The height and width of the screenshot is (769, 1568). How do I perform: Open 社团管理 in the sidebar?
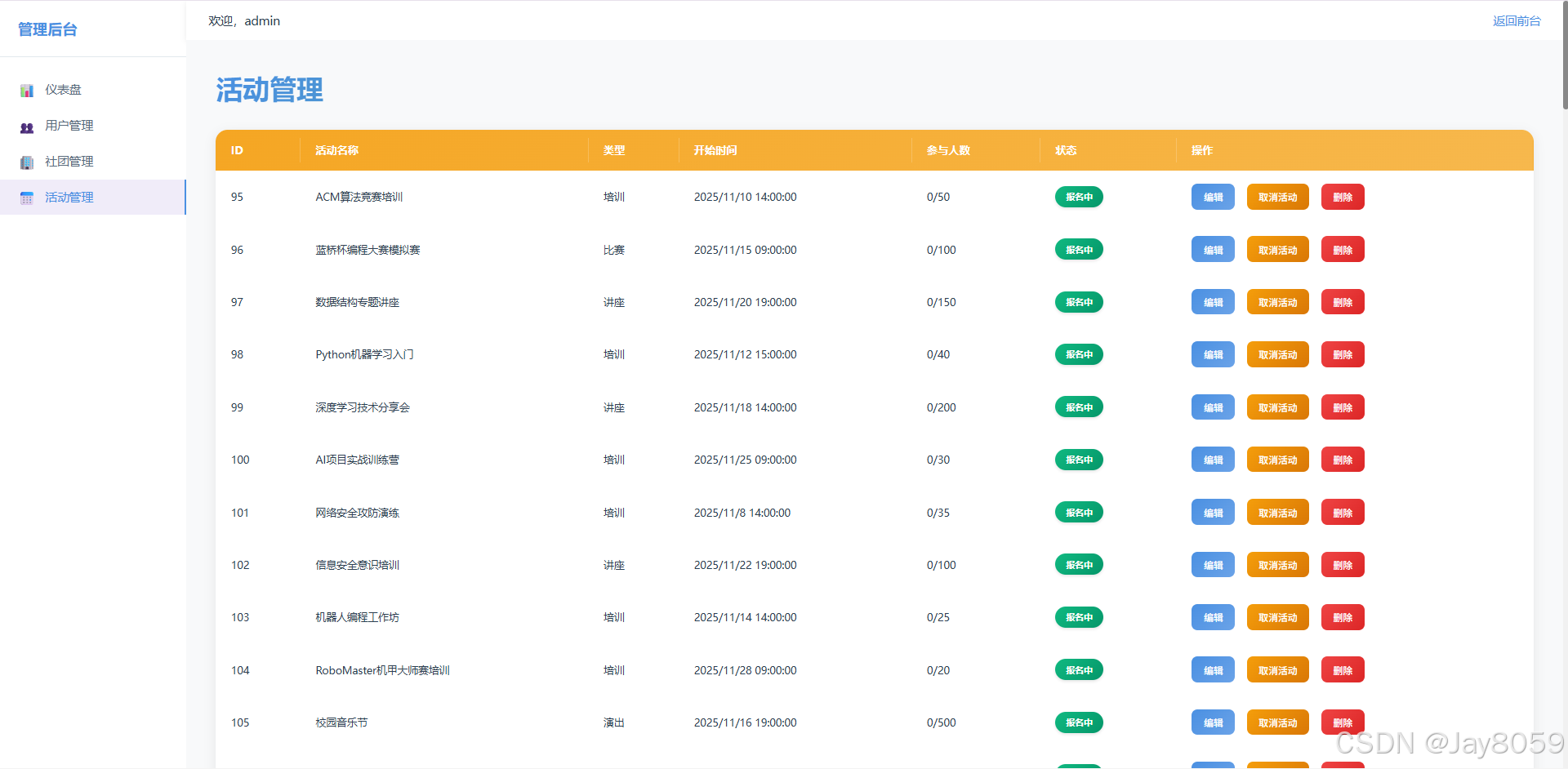point(93,162)
